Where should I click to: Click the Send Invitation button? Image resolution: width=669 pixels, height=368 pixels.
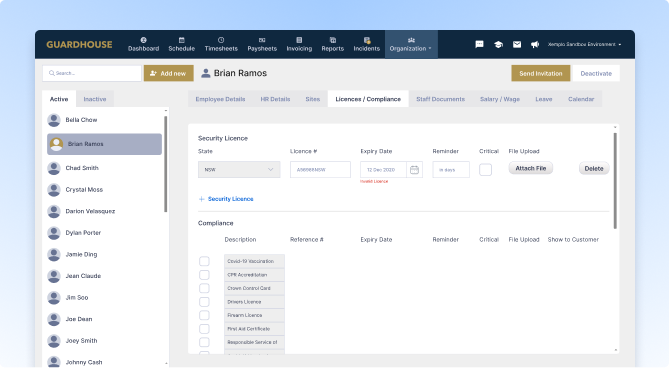(541, 73)
